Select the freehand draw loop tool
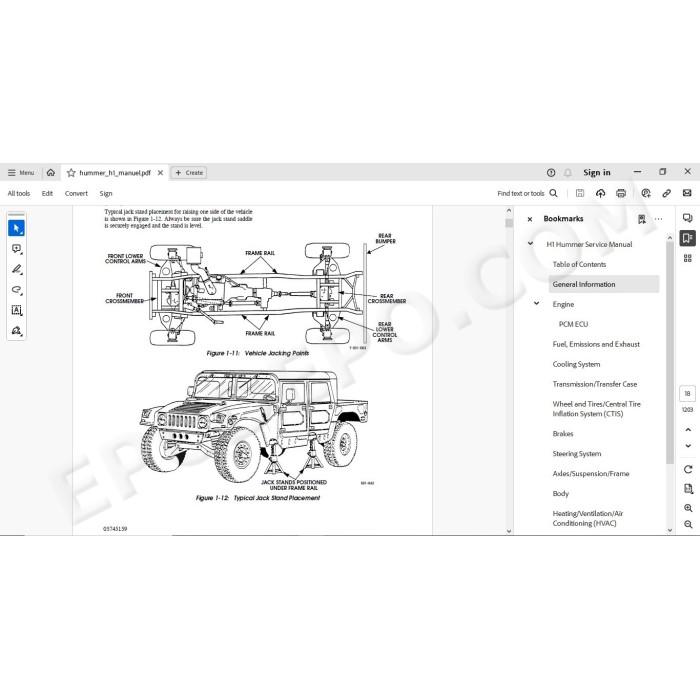Image resolution: width=700 pixels, height=700 pixels. point(17,290)
